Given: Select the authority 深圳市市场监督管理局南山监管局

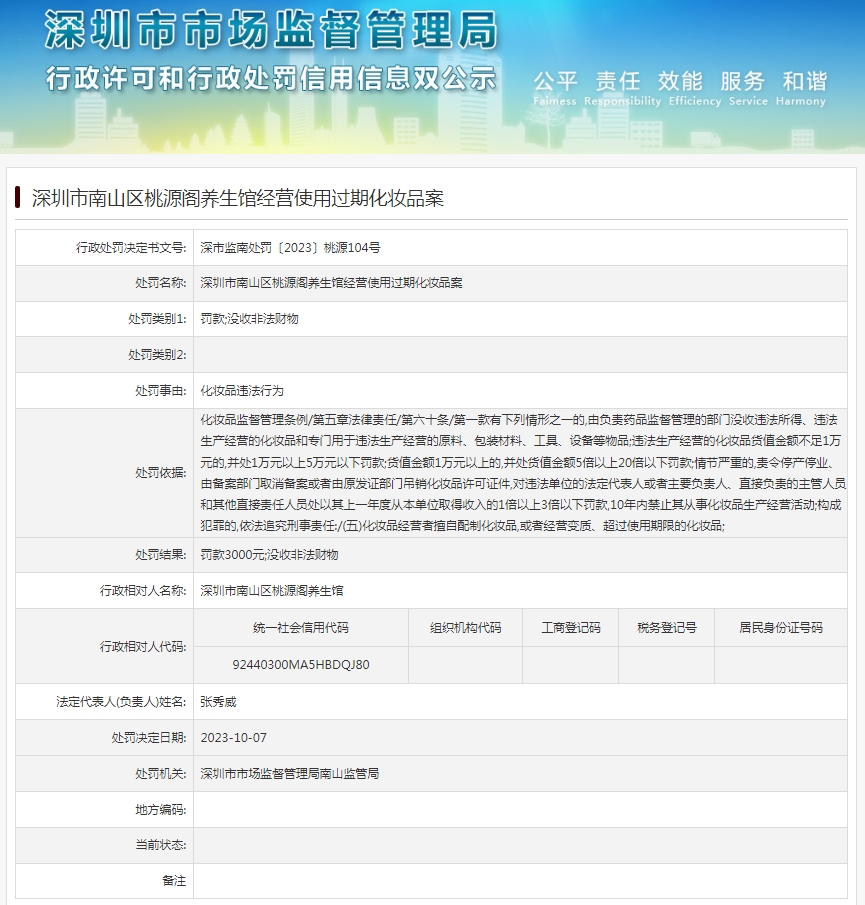Looking at the screenshot, I should point(290,773).
